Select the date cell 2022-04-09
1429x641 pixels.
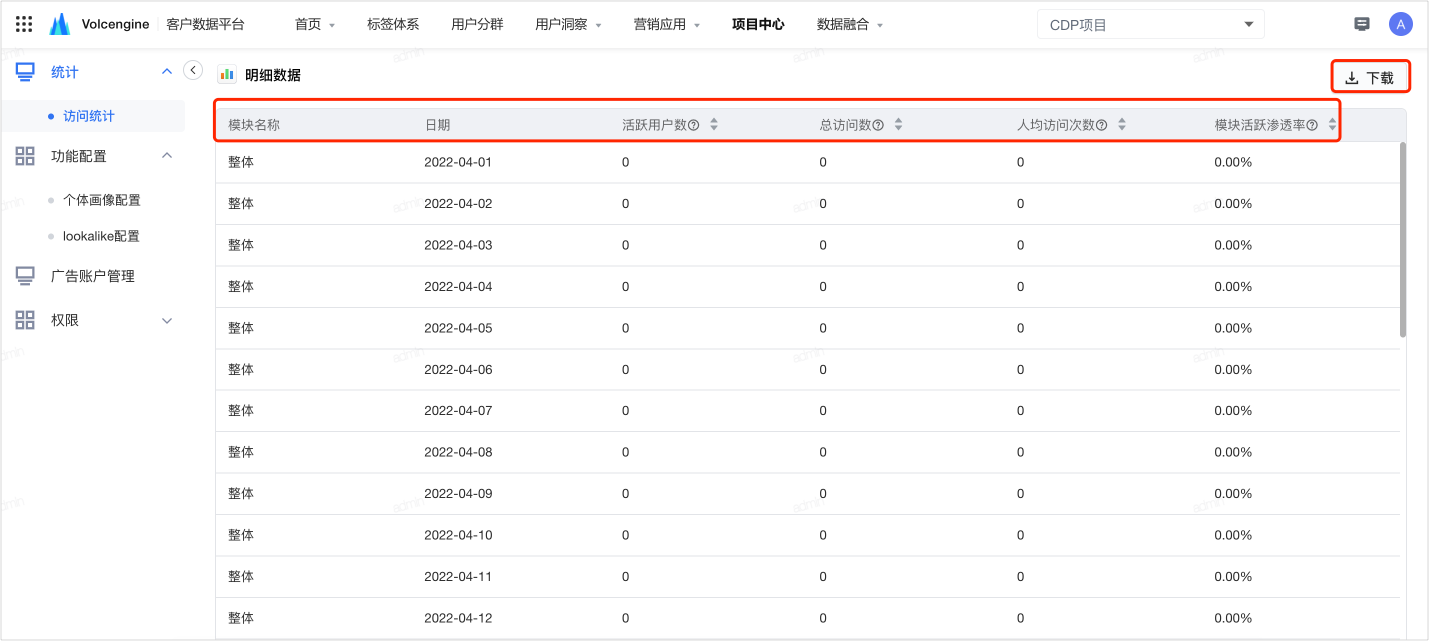(x=458, y=493)
